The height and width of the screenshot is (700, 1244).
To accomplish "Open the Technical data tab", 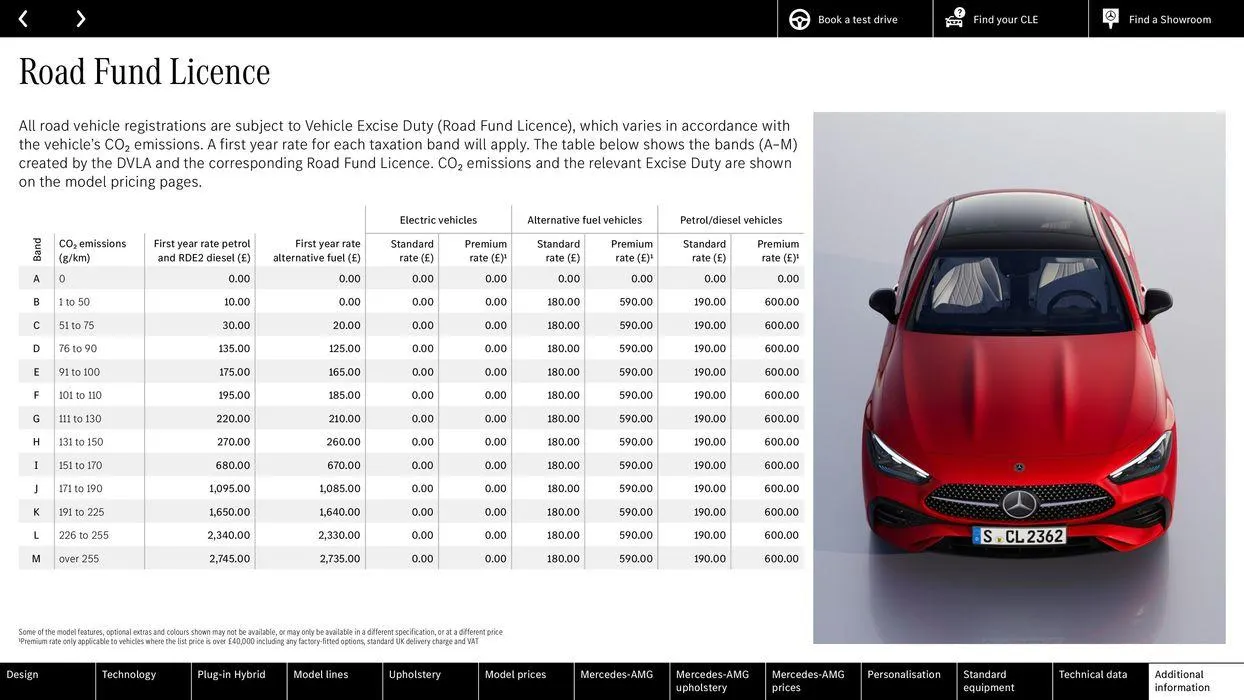I will pos(1099,680).
